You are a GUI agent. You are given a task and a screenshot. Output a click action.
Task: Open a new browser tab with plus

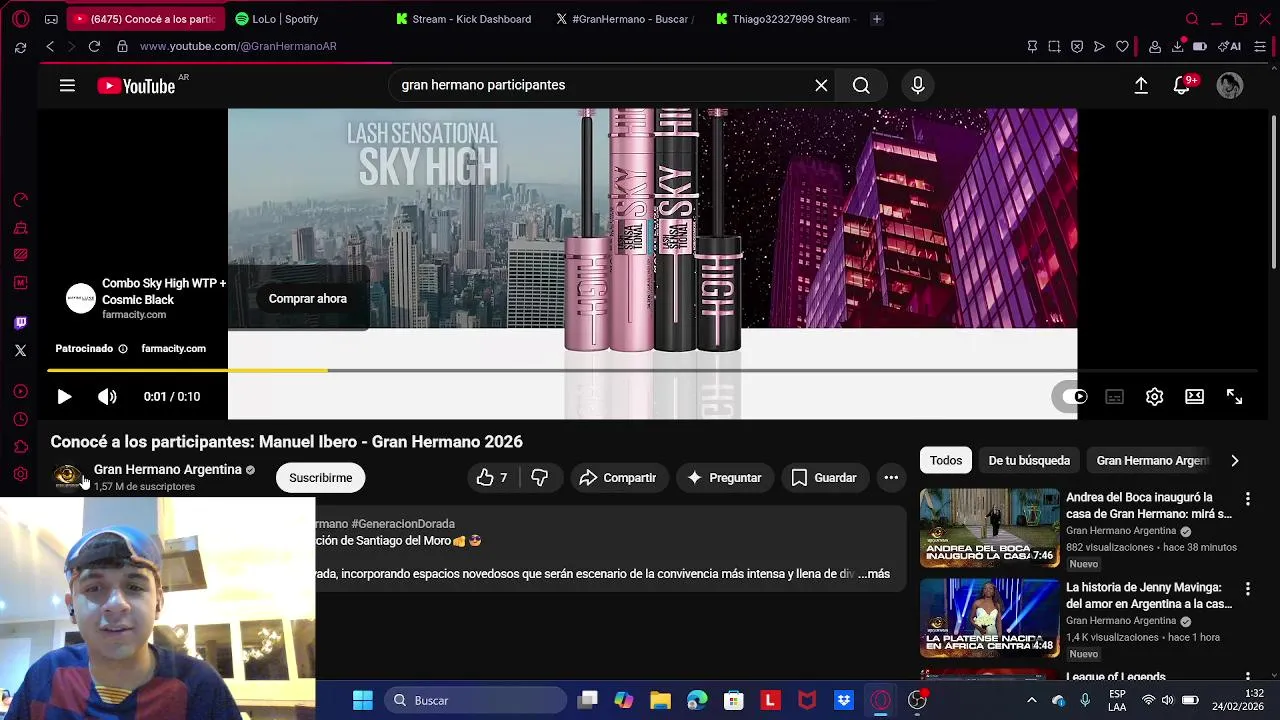(x=877, y=19)
